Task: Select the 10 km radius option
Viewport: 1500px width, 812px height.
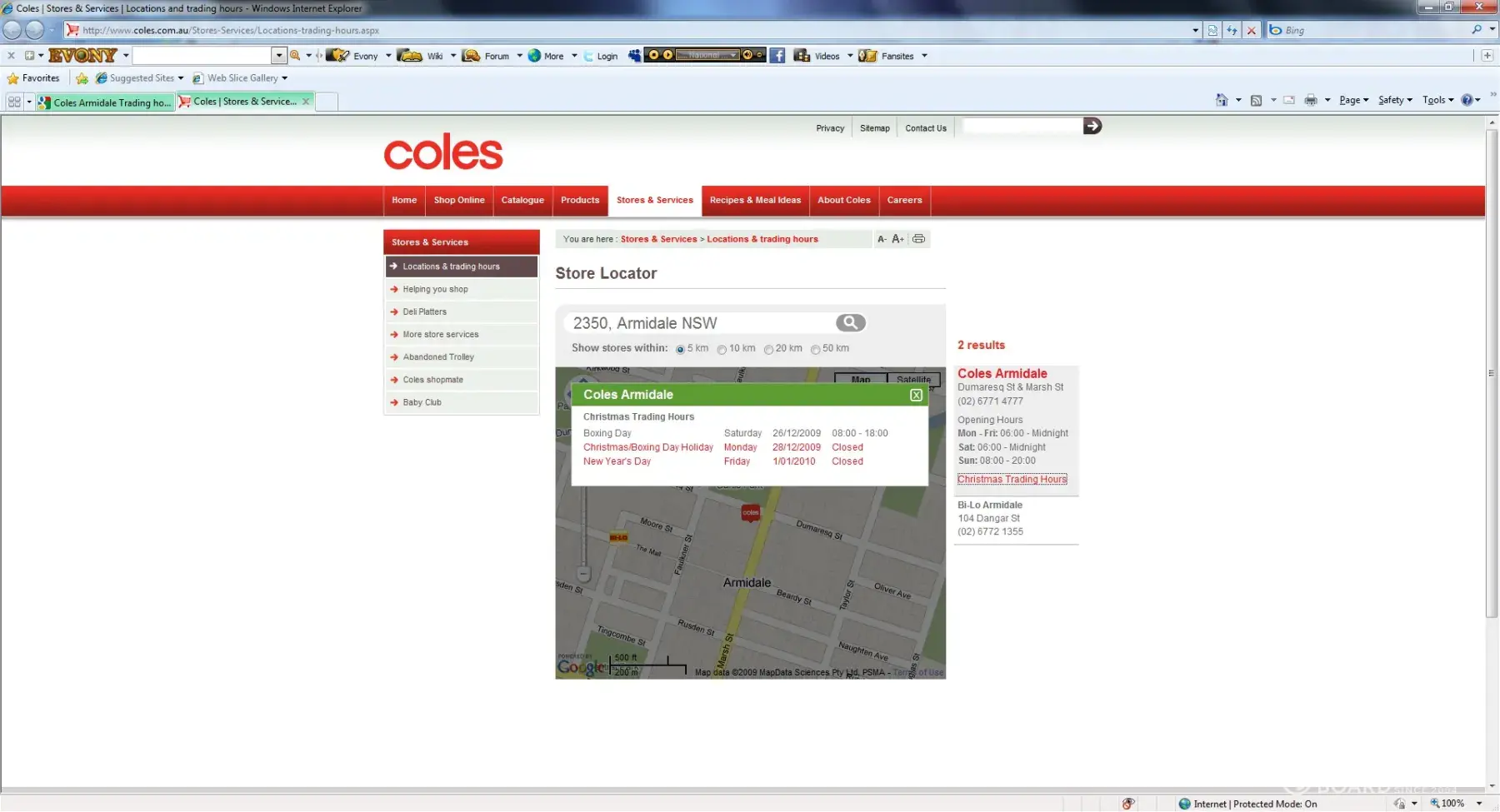Action: (x=722, y=350)
